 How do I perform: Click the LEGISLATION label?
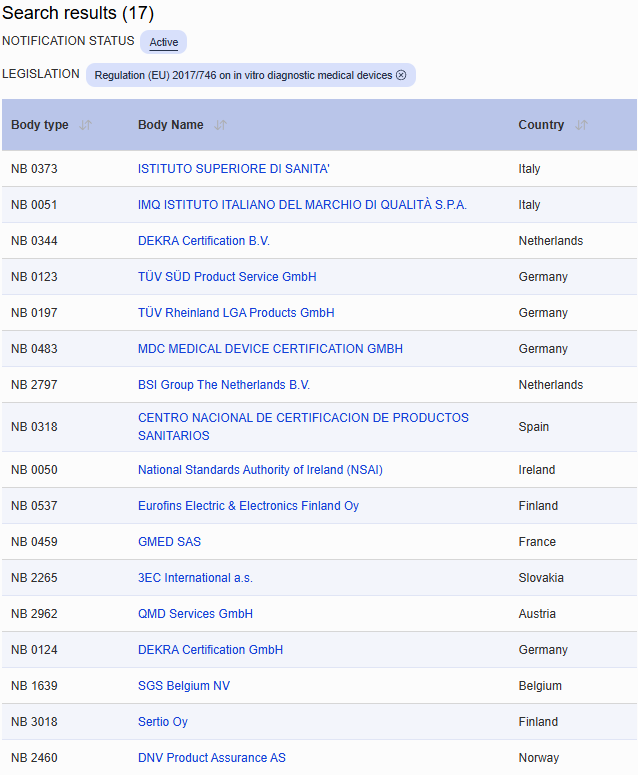click(41, 74)
